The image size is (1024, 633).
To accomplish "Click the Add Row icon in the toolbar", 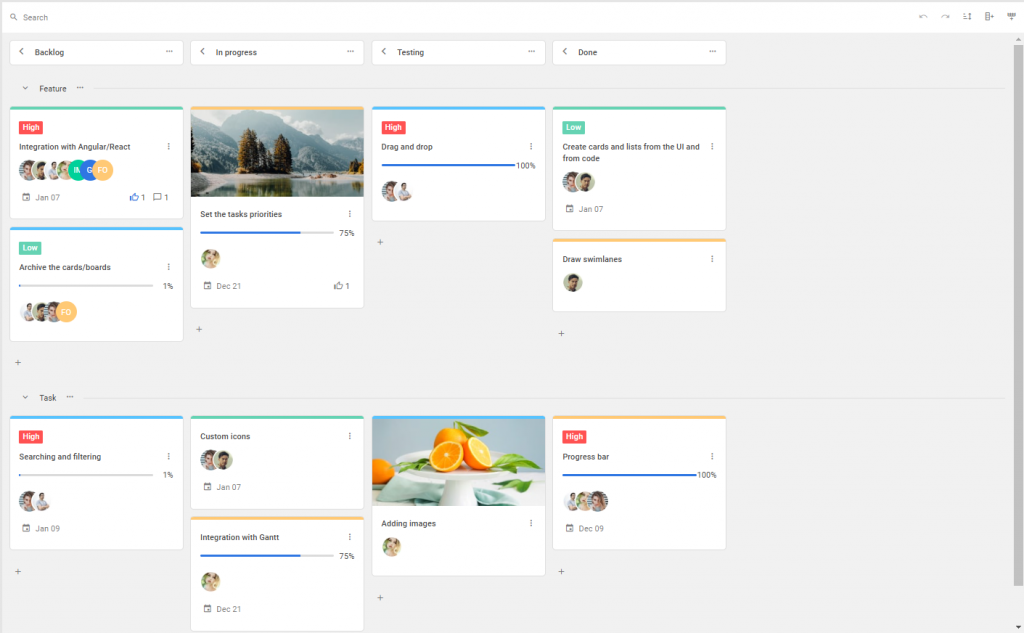I will click(1011, 16).
